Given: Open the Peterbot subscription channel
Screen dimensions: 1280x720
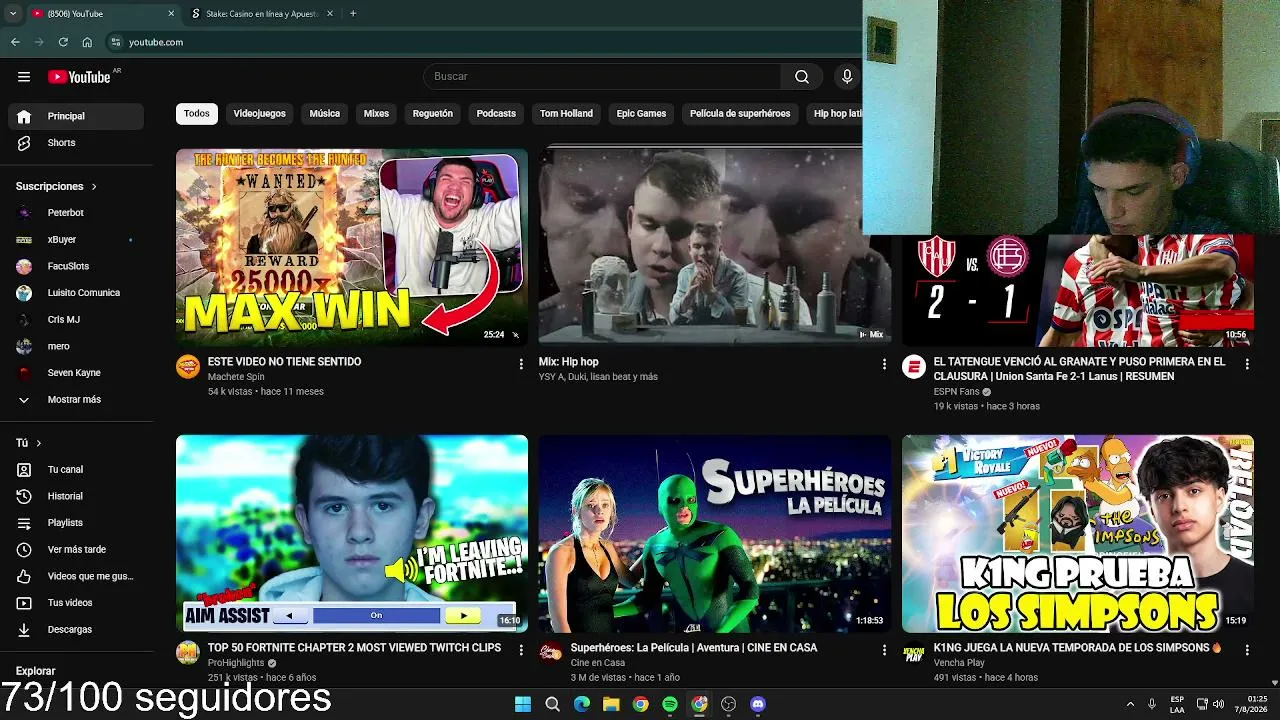Looking at the screenshot, I should pos(76,213).
